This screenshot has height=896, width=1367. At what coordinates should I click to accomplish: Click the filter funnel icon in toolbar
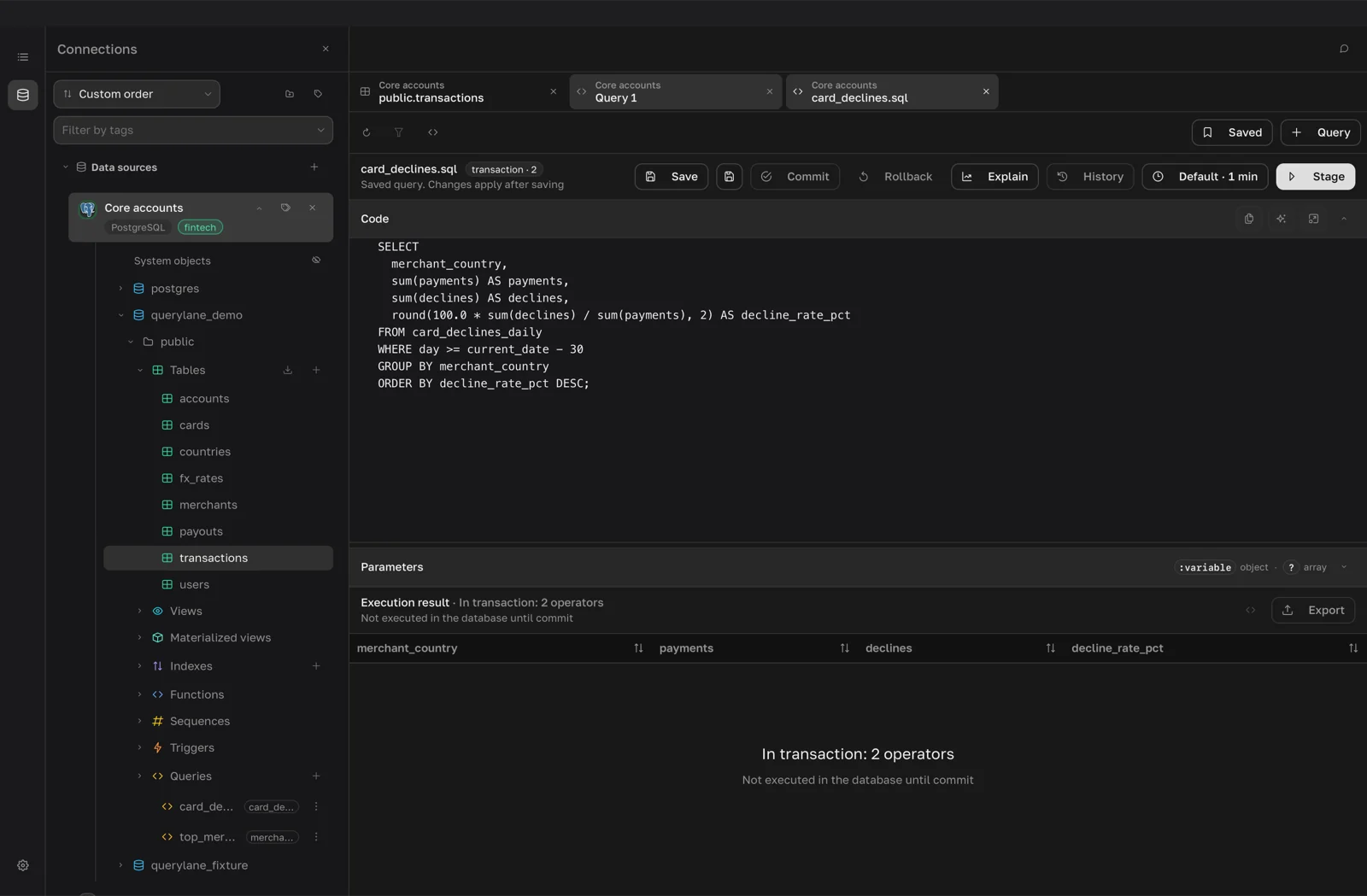[399, 132]
